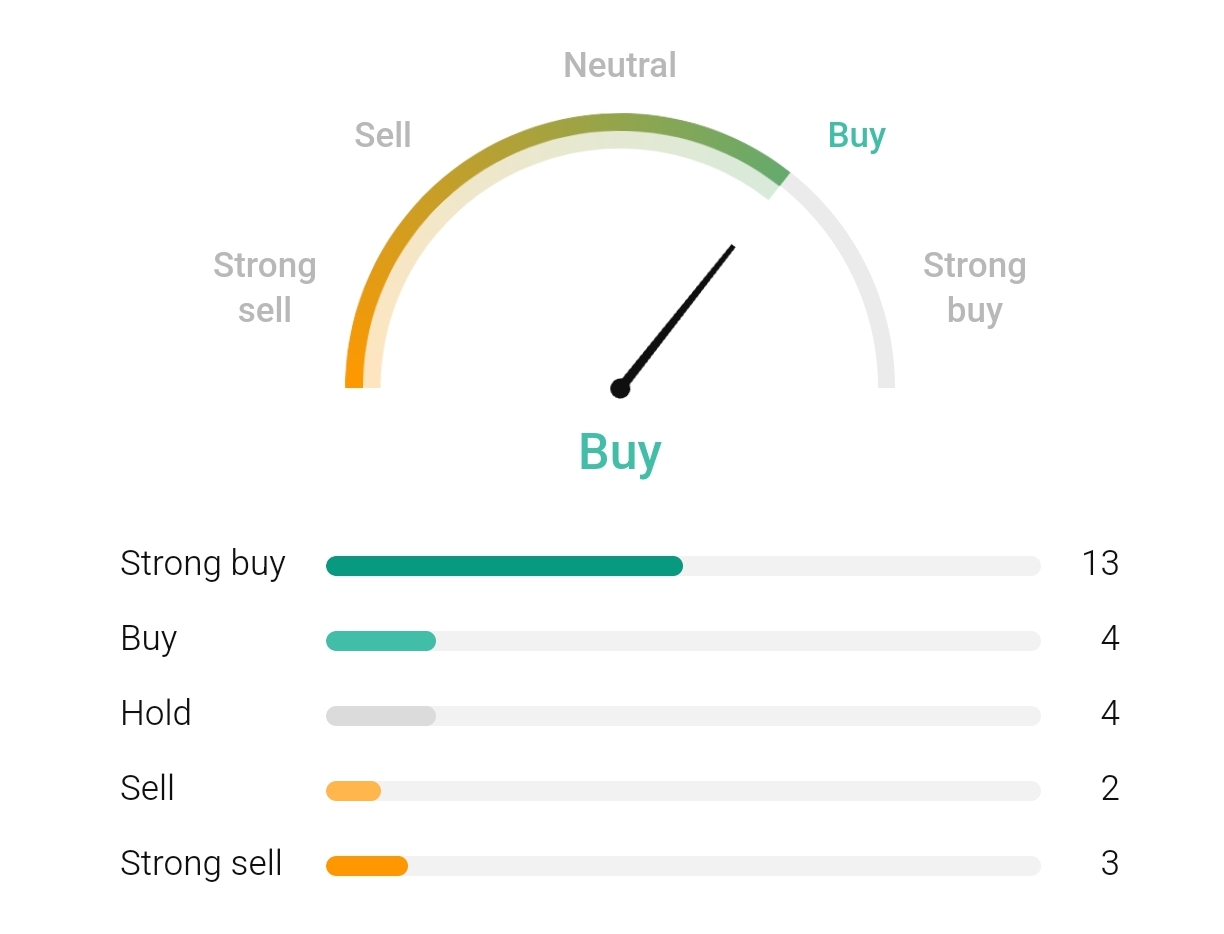Click the Sell light orange bar
The height and width of the screenshot is (934, 1224).
(x=354, y=791)
